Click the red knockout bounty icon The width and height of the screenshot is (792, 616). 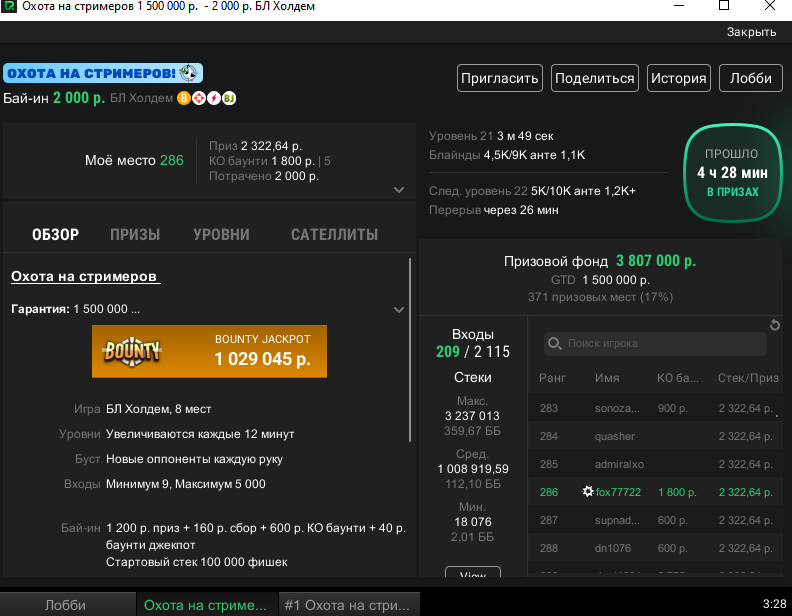pyautogui.click(x=199, y=98)
